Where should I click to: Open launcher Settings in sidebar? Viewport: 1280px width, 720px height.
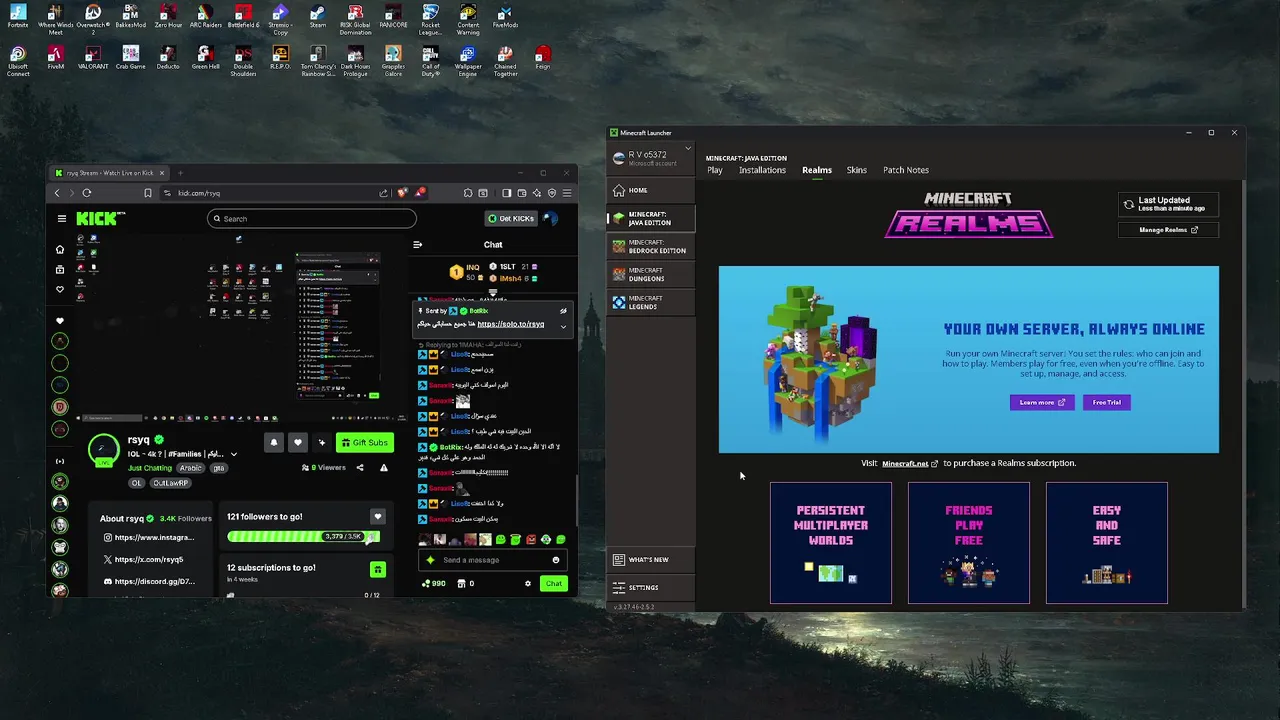pos(650,587)
